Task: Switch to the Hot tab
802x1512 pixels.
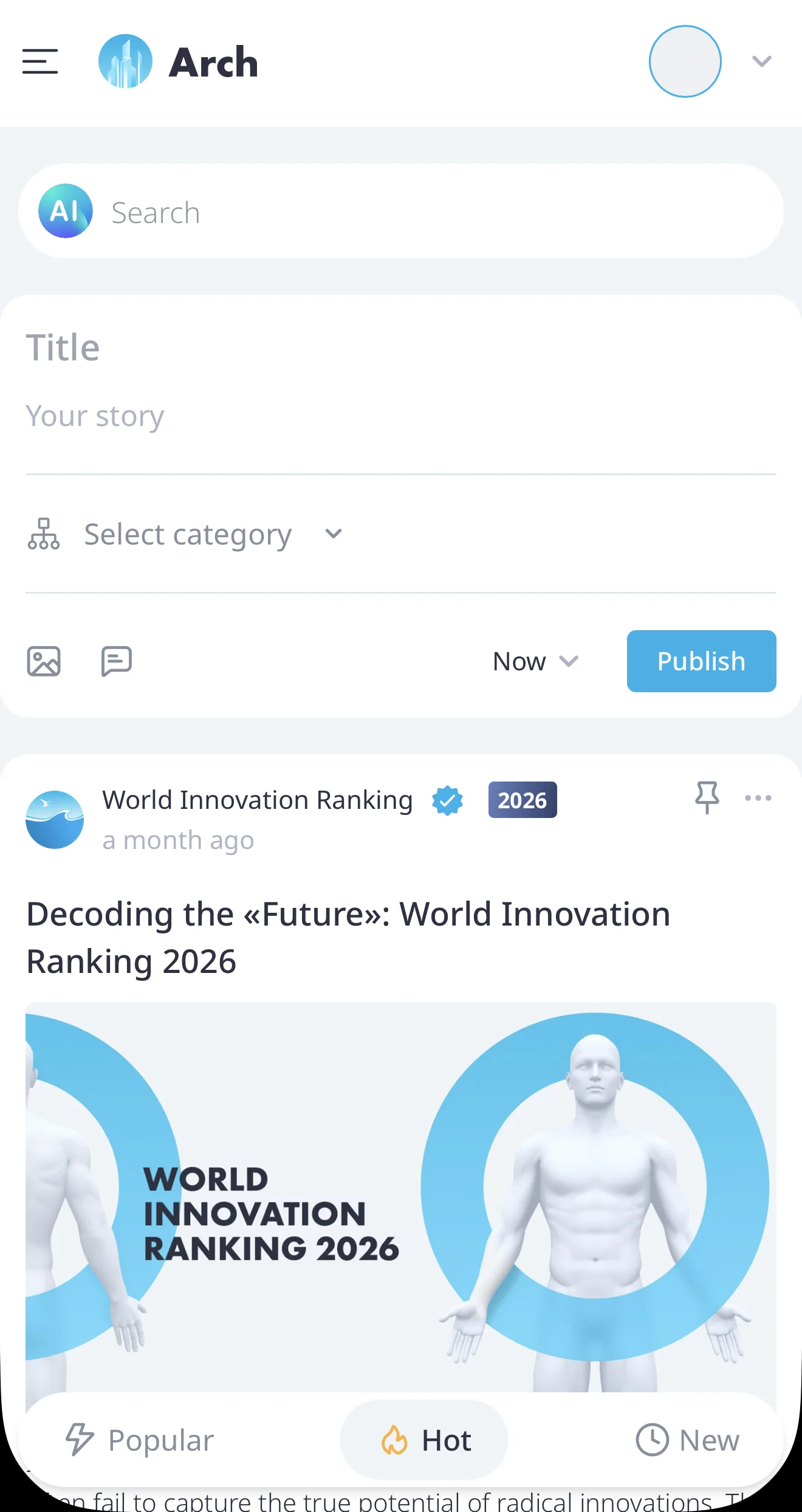Action: click(x=424, y=1440)
